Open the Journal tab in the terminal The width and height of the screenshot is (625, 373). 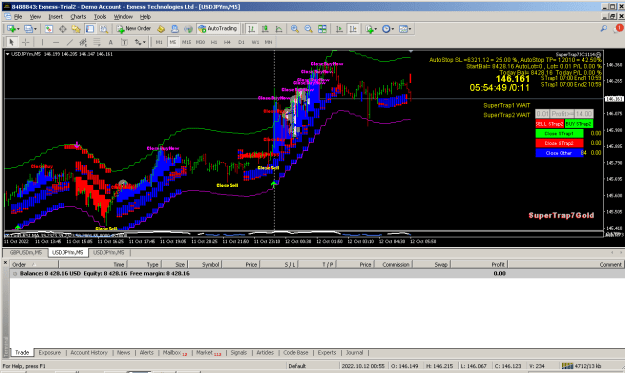coord(354,353)
